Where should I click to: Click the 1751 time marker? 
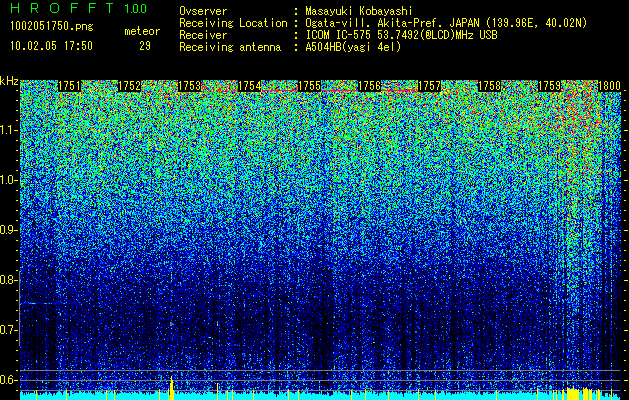[69, 86]
